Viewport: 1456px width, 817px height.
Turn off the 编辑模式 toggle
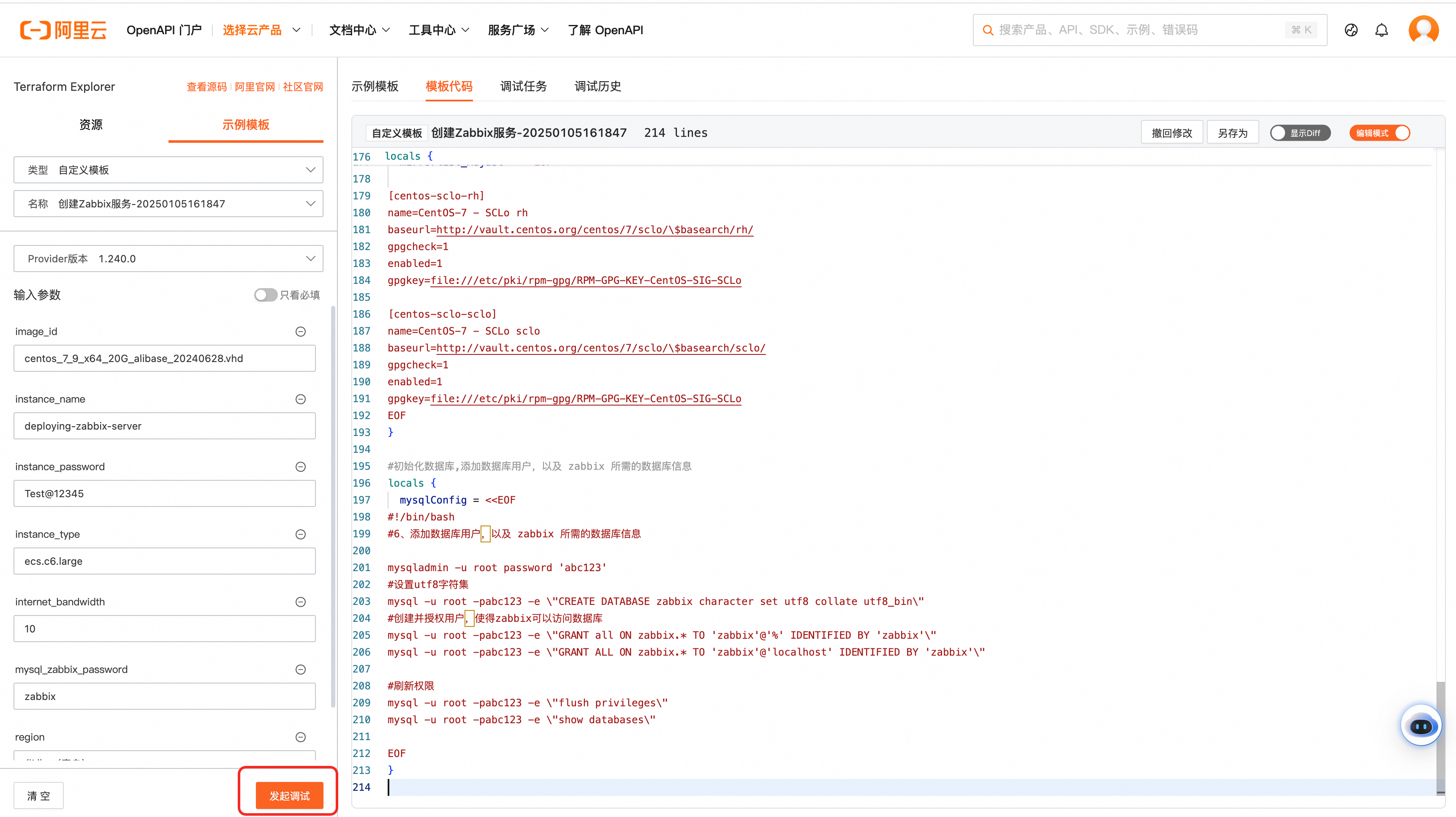point(1380,133)
